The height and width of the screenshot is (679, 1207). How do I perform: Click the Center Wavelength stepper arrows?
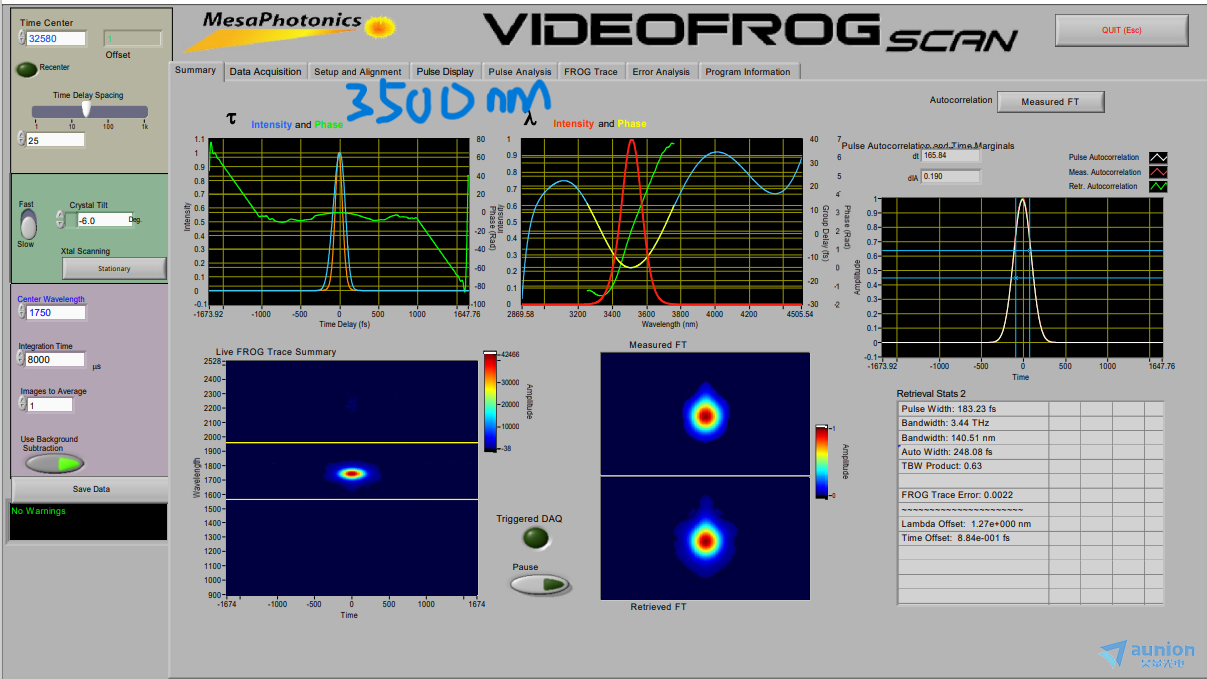(22, 312)
